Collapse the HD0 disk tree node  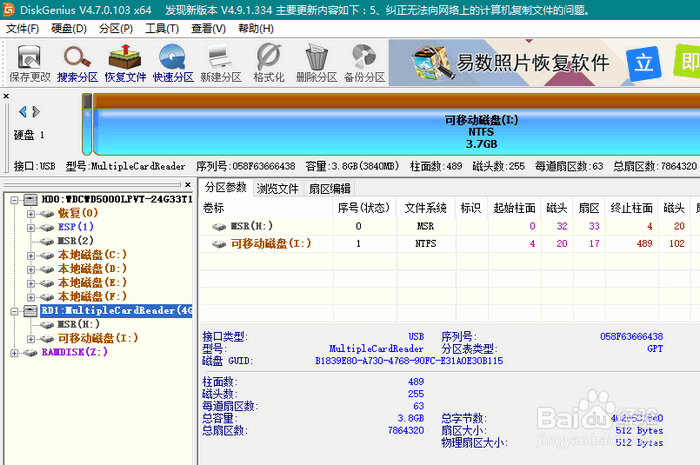(14, 200)
